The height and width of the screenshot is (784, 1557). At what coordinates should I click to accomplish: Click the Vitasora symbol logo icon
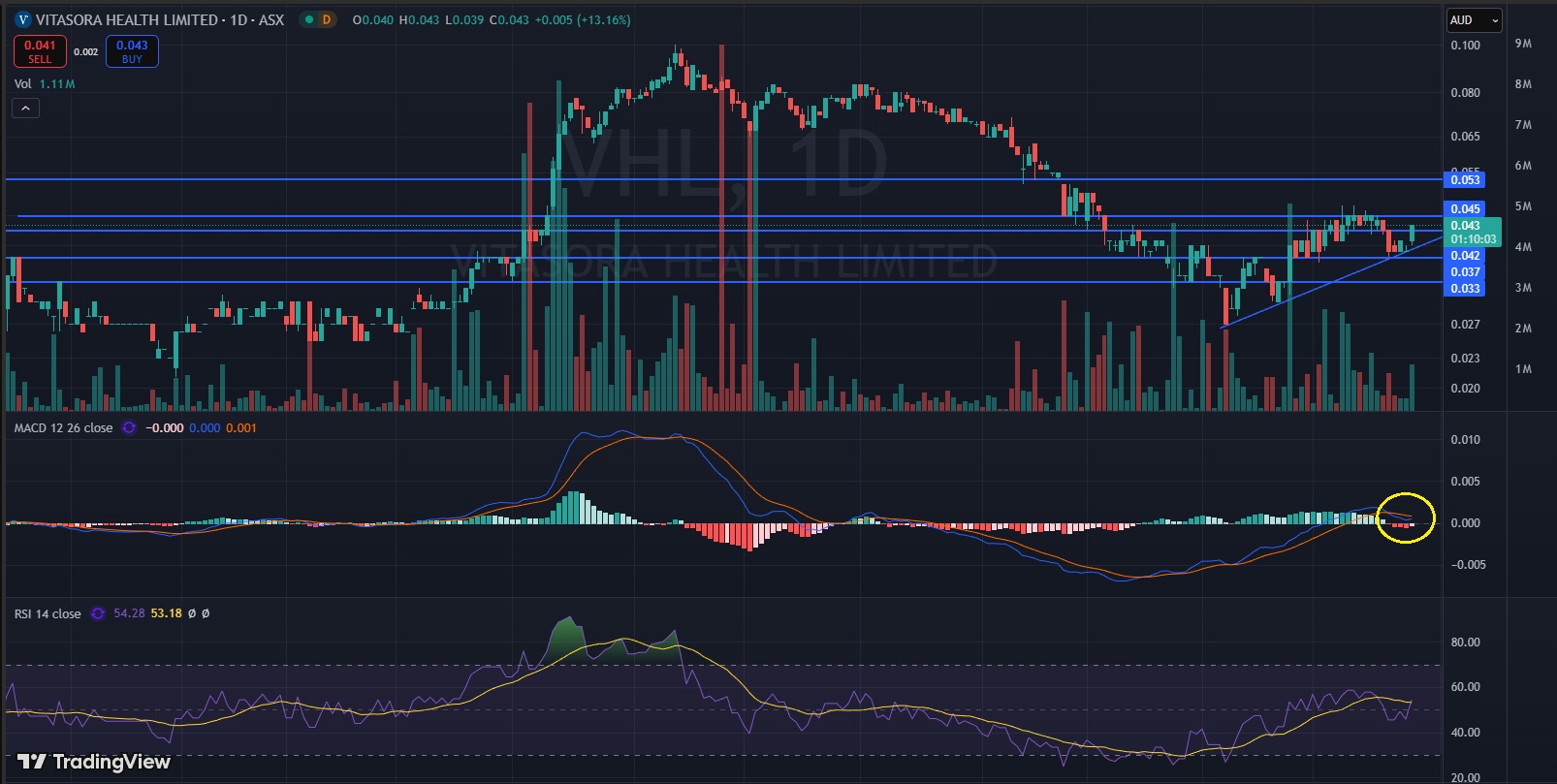pos(24,19)
